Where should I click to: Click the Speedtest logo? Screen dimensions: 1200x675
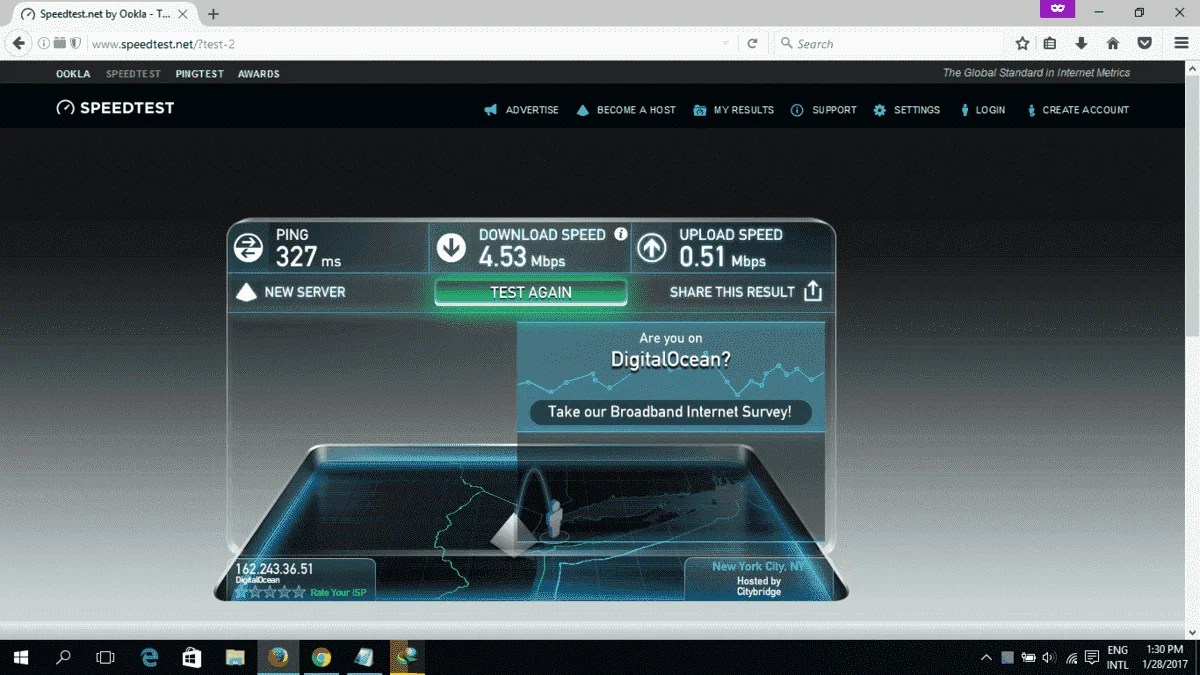[115, 108]
